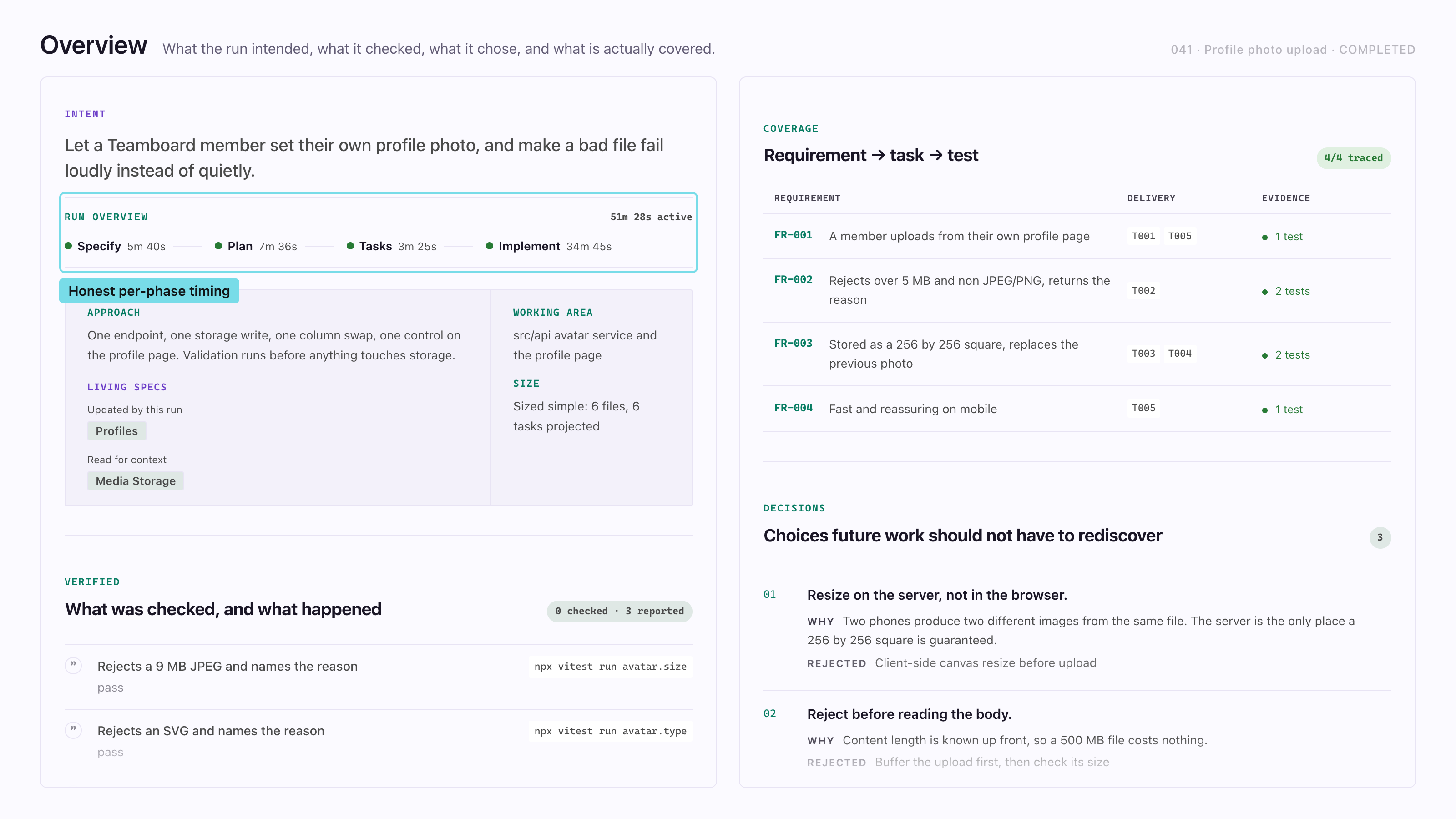Click task chip T005 in FR-001 row
1456x819 pixels.
pyautogui.click(x=1180, y=236)
